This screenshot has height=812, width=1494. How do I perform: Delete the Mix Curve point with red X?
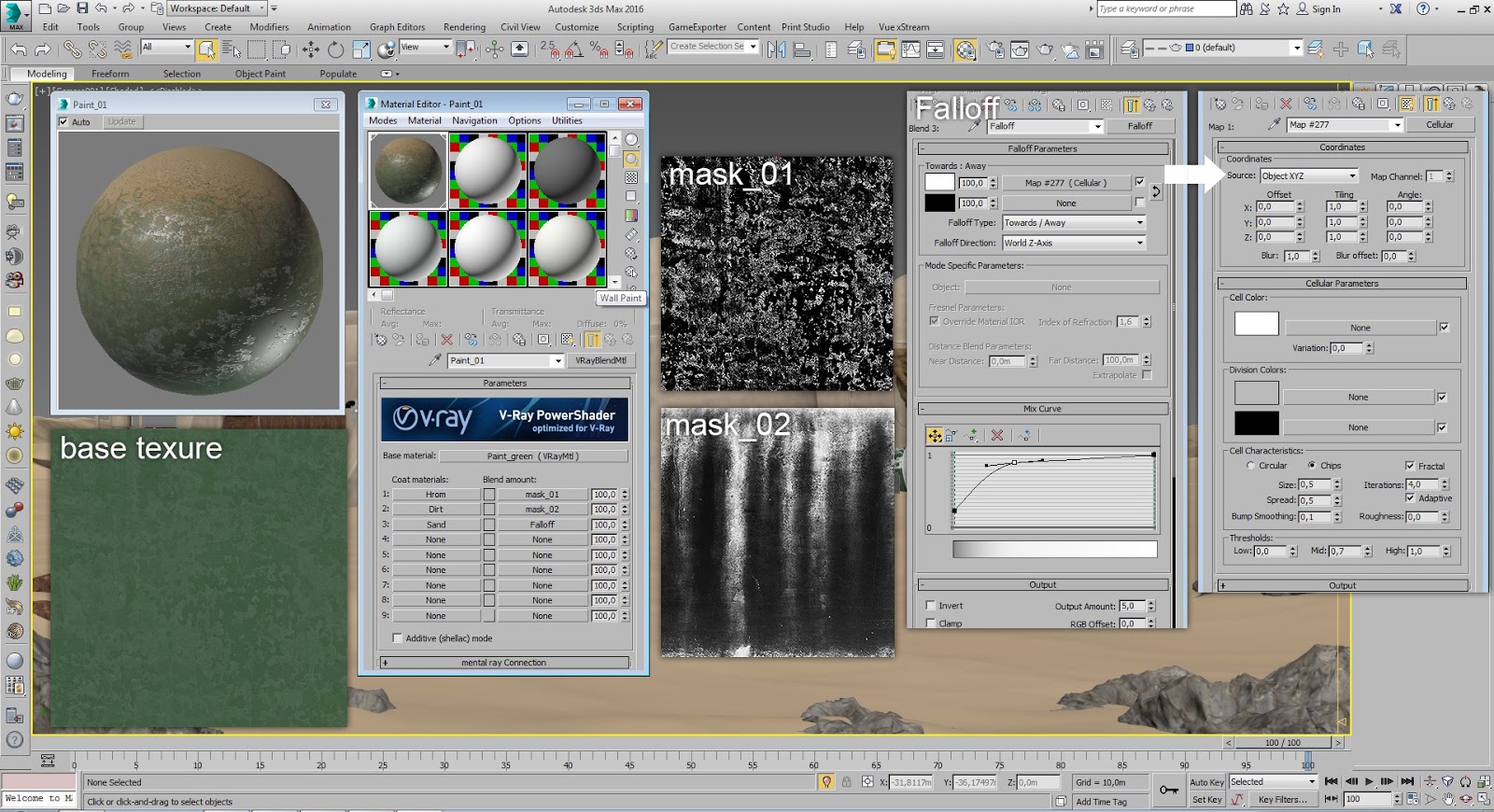(997, 435)
